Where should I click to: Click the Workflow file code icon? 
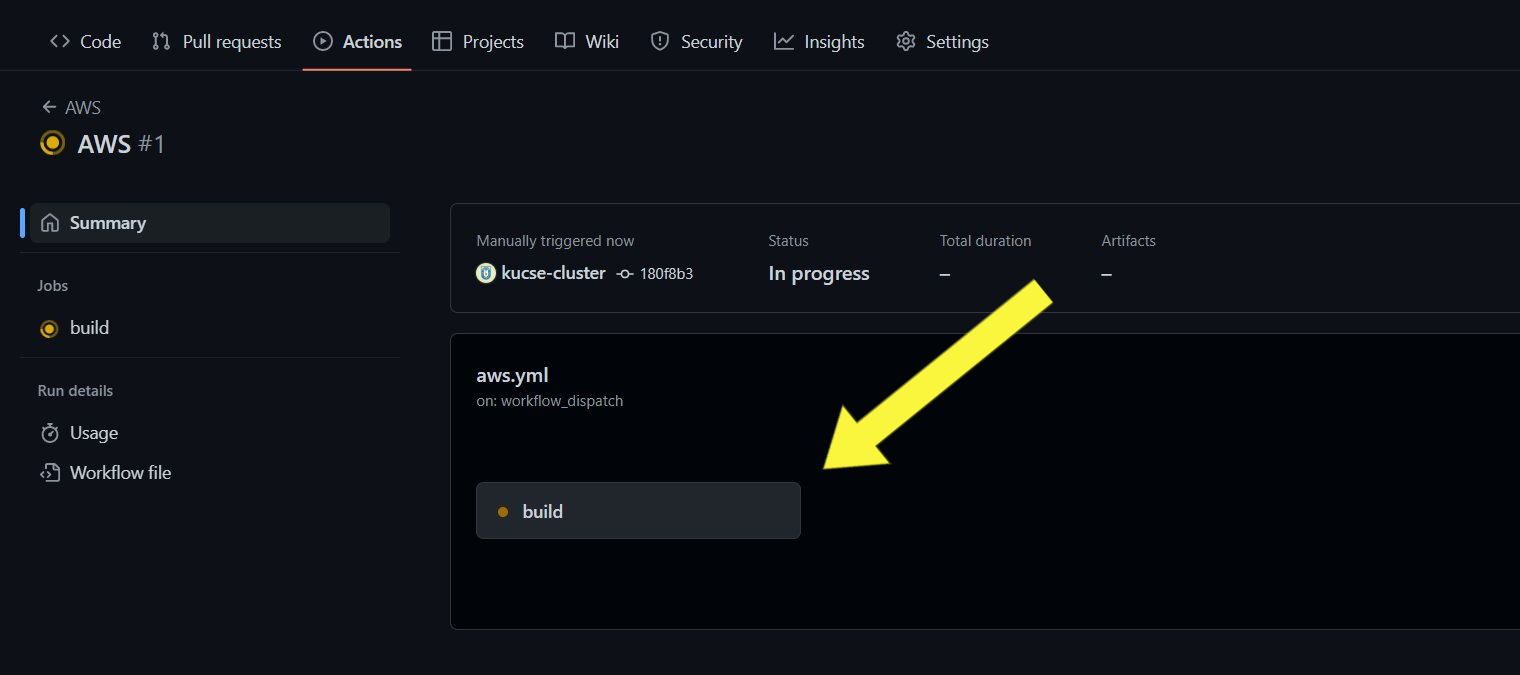(x=50, y=473)
